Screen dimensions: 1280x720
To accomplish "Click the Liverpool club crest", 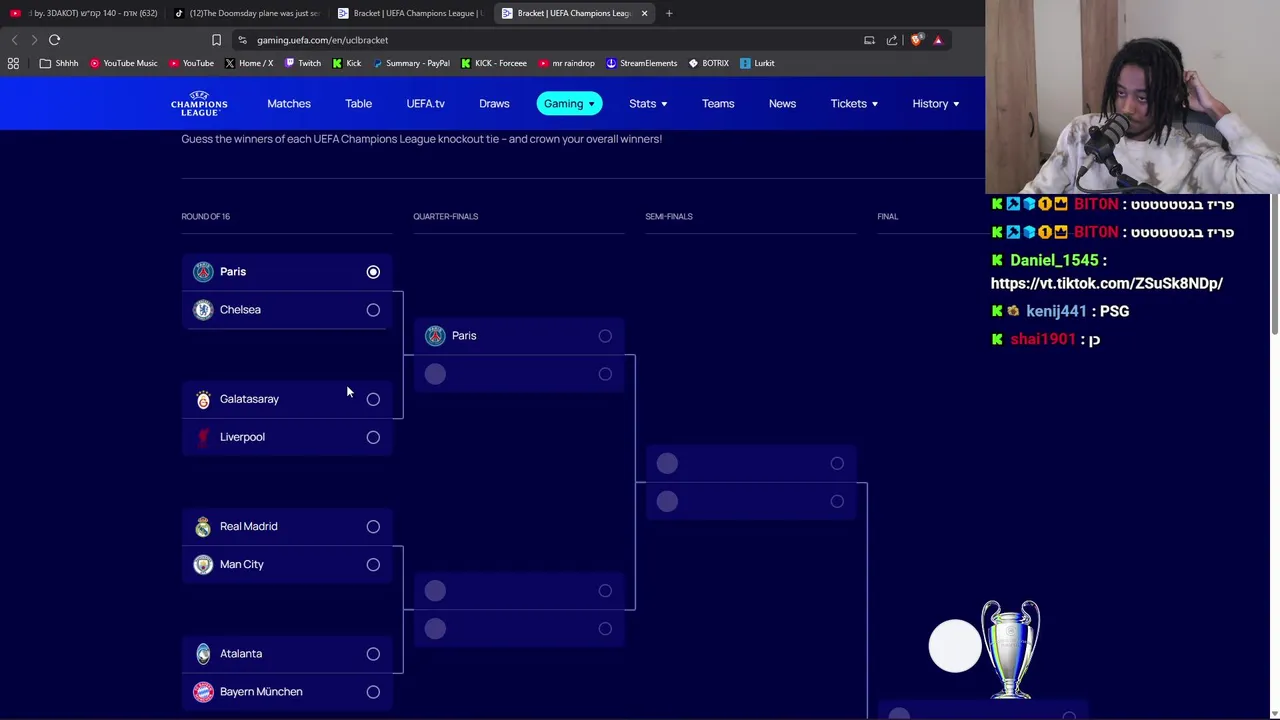I will [203, 437].
